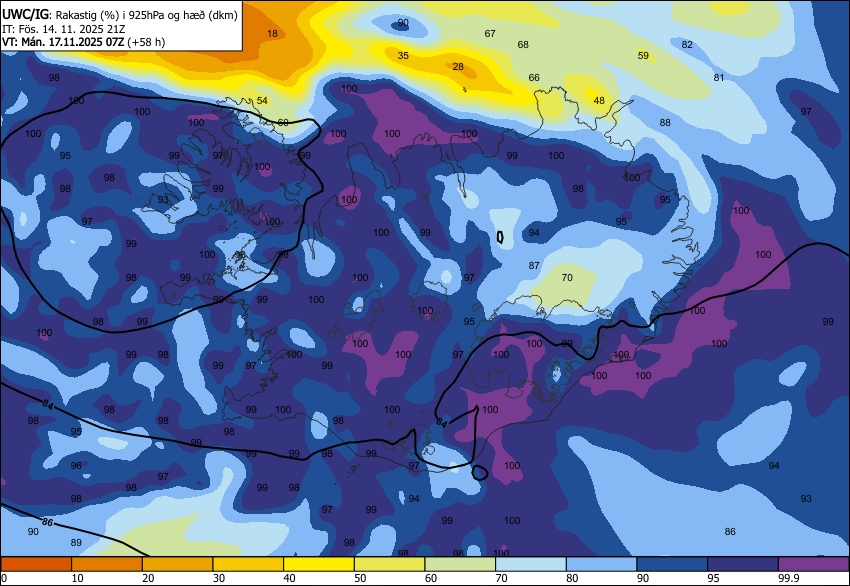This screenshot has height=586, width=850.
Task: Click legend tick label '80'
Action: pos(572,578)
